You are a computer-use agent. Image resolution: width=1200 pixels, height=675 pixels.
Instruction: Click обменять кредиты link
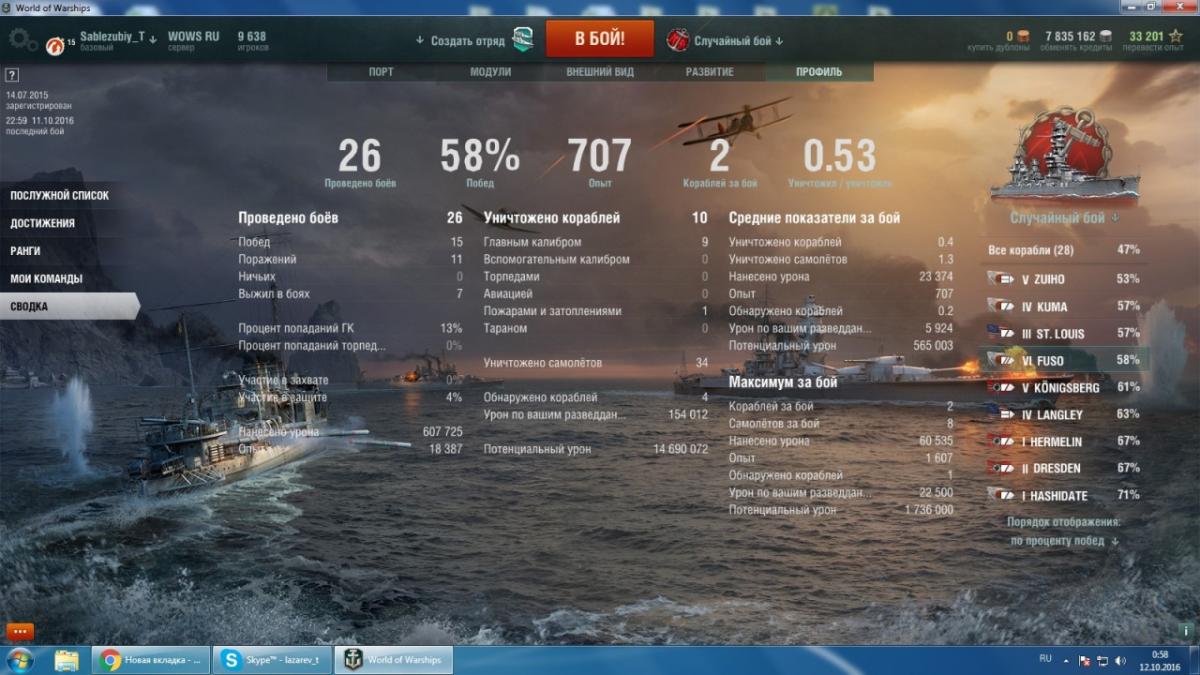tap(1075, 48)
